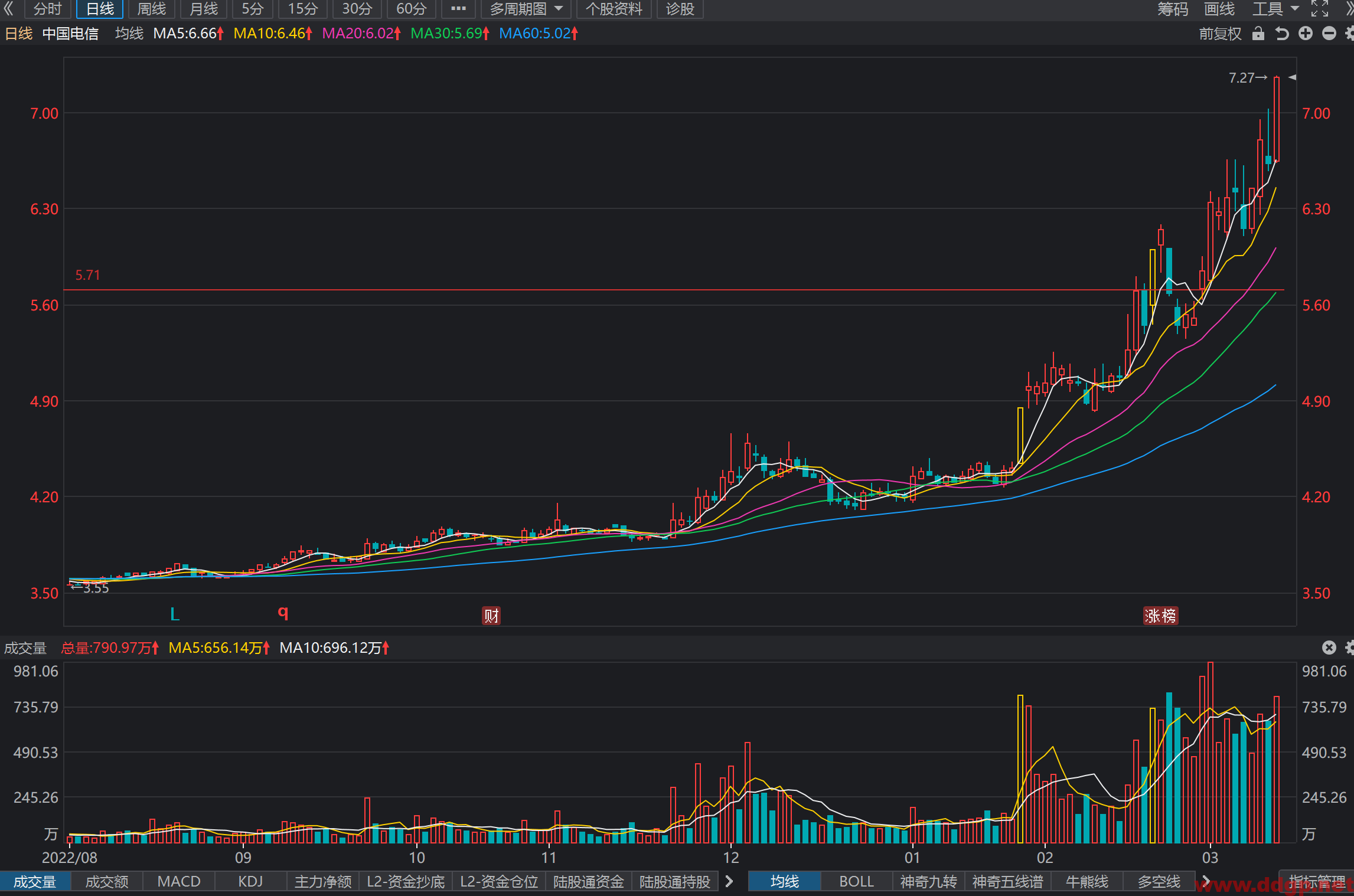Enable 神奇五线谱 indicator

(1007, 881)
